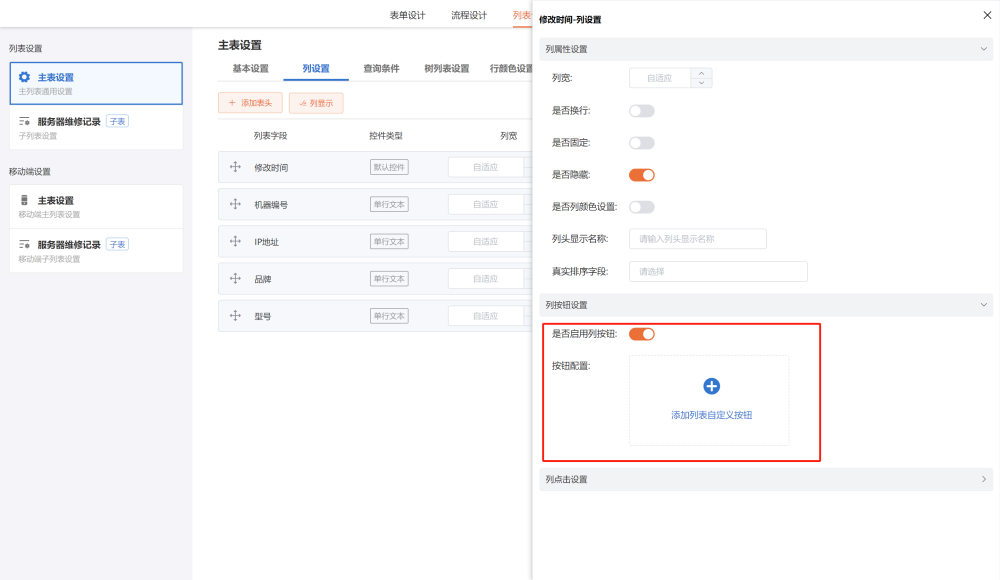Switch to the 查询条件 tab
1000x580 pixels.
click(381, 69)
